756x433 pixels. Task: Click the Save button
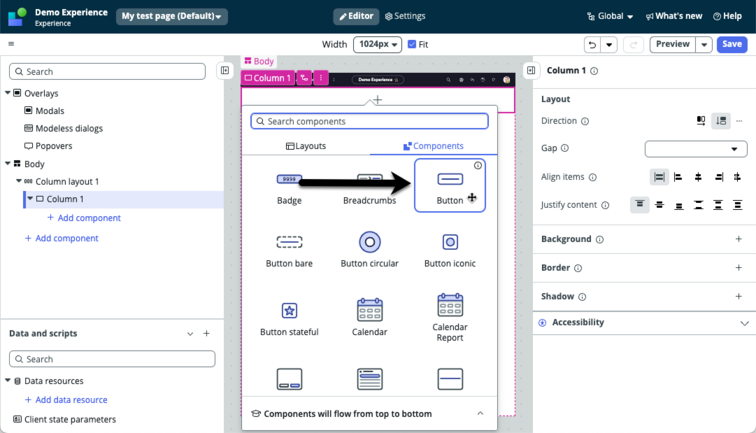point(732,44)
